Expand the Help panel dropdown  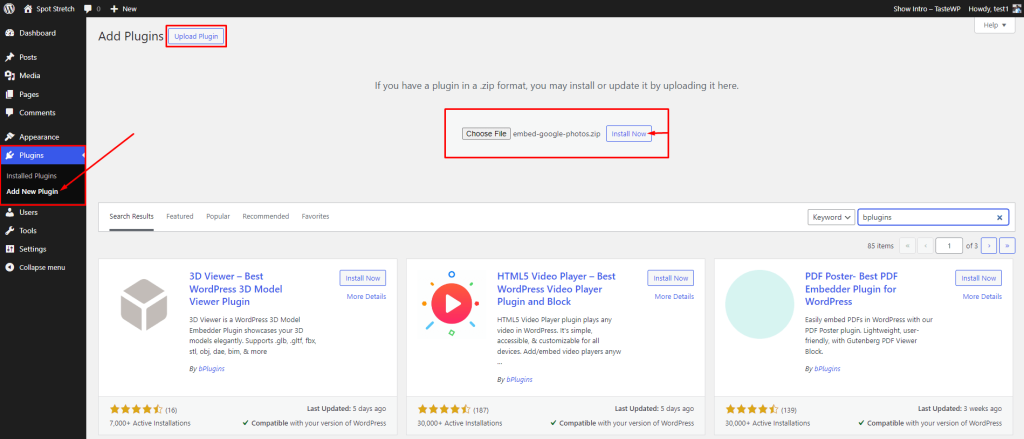tap(995, 25)
